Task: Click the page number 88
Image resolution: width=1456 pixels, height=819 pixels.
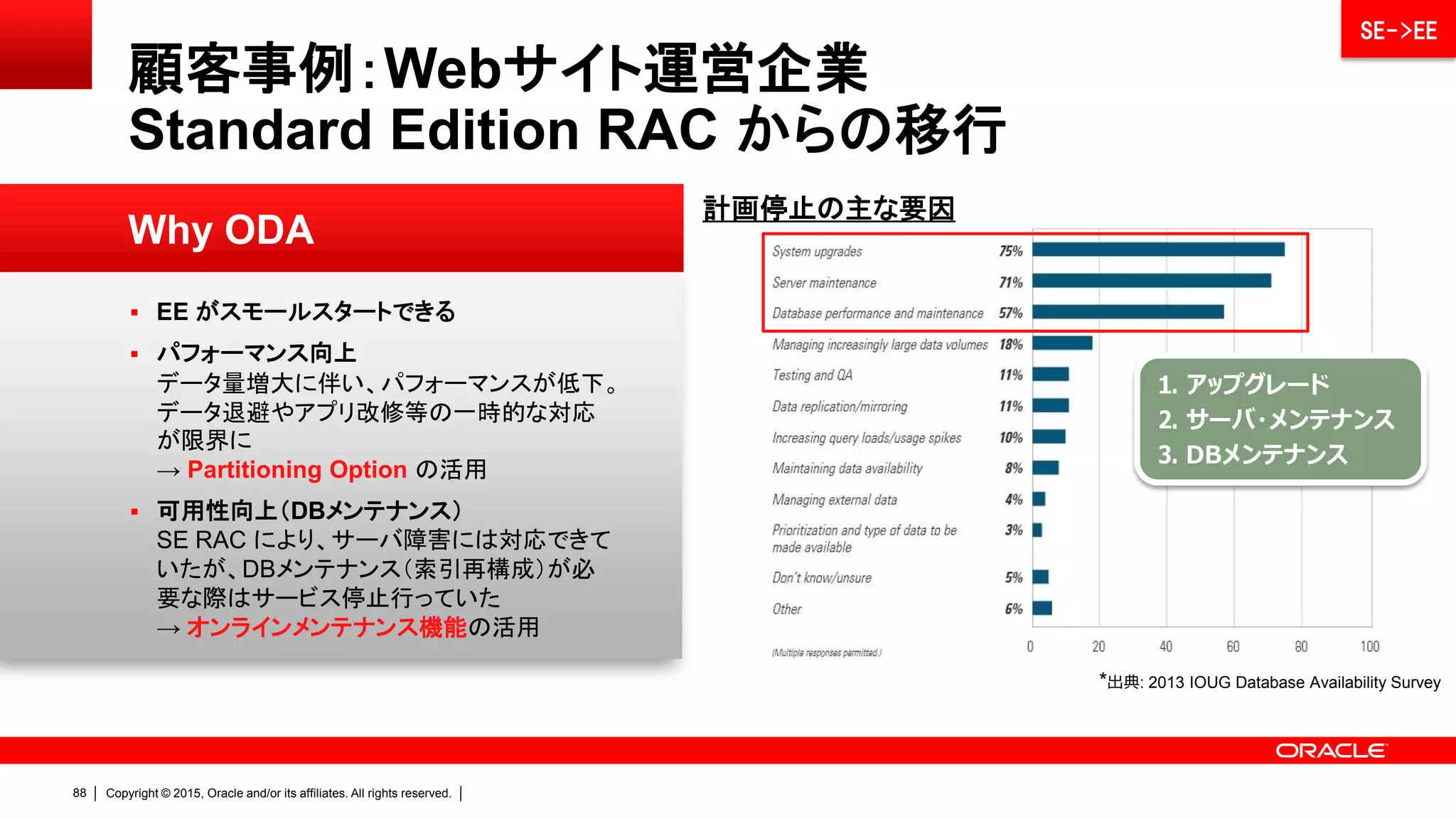Action: tap(80, 793)
